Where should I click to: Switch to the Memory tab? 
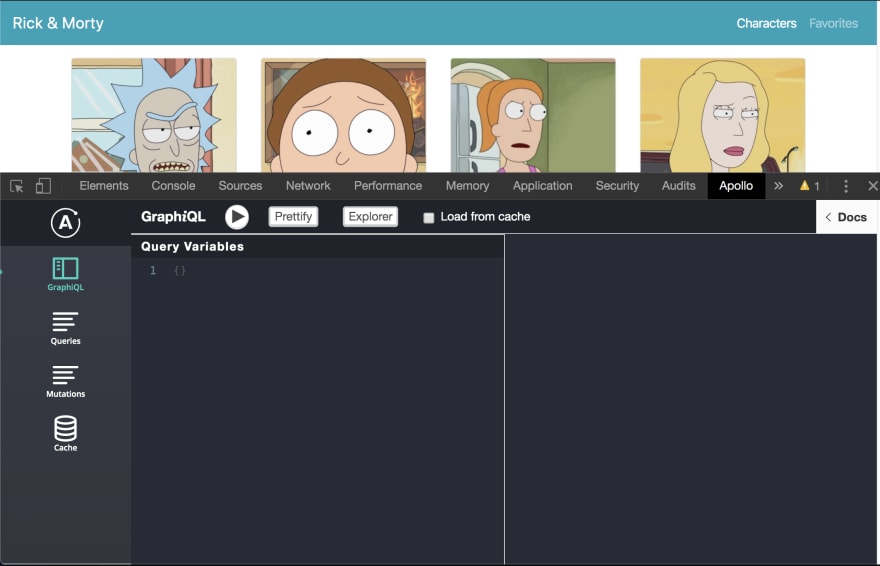[468, 186]
